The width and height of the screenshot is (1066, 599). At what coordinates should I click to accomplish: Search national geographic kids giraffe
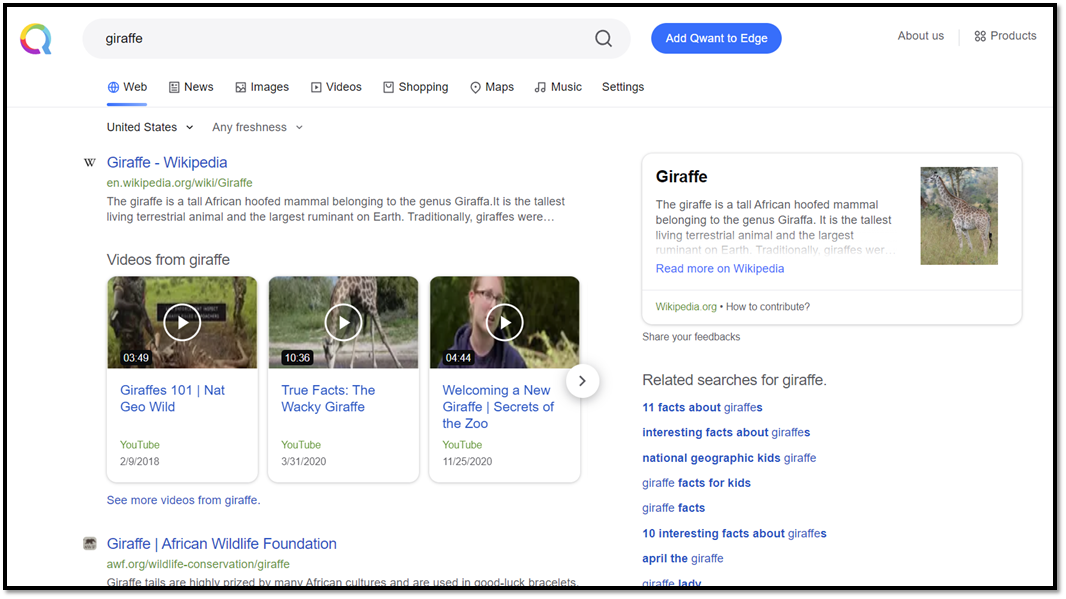729,458
